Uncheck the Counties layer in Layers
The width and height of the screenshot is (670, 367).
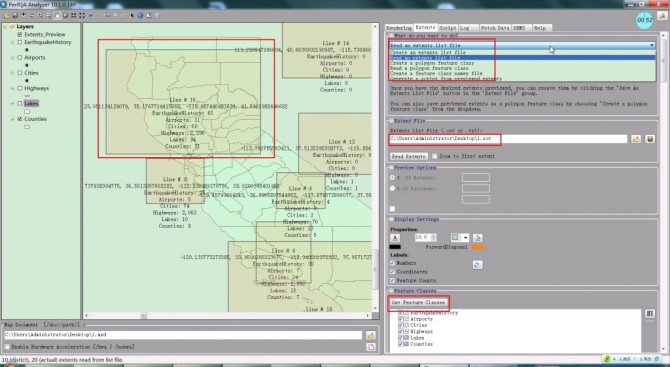point(20,119)
